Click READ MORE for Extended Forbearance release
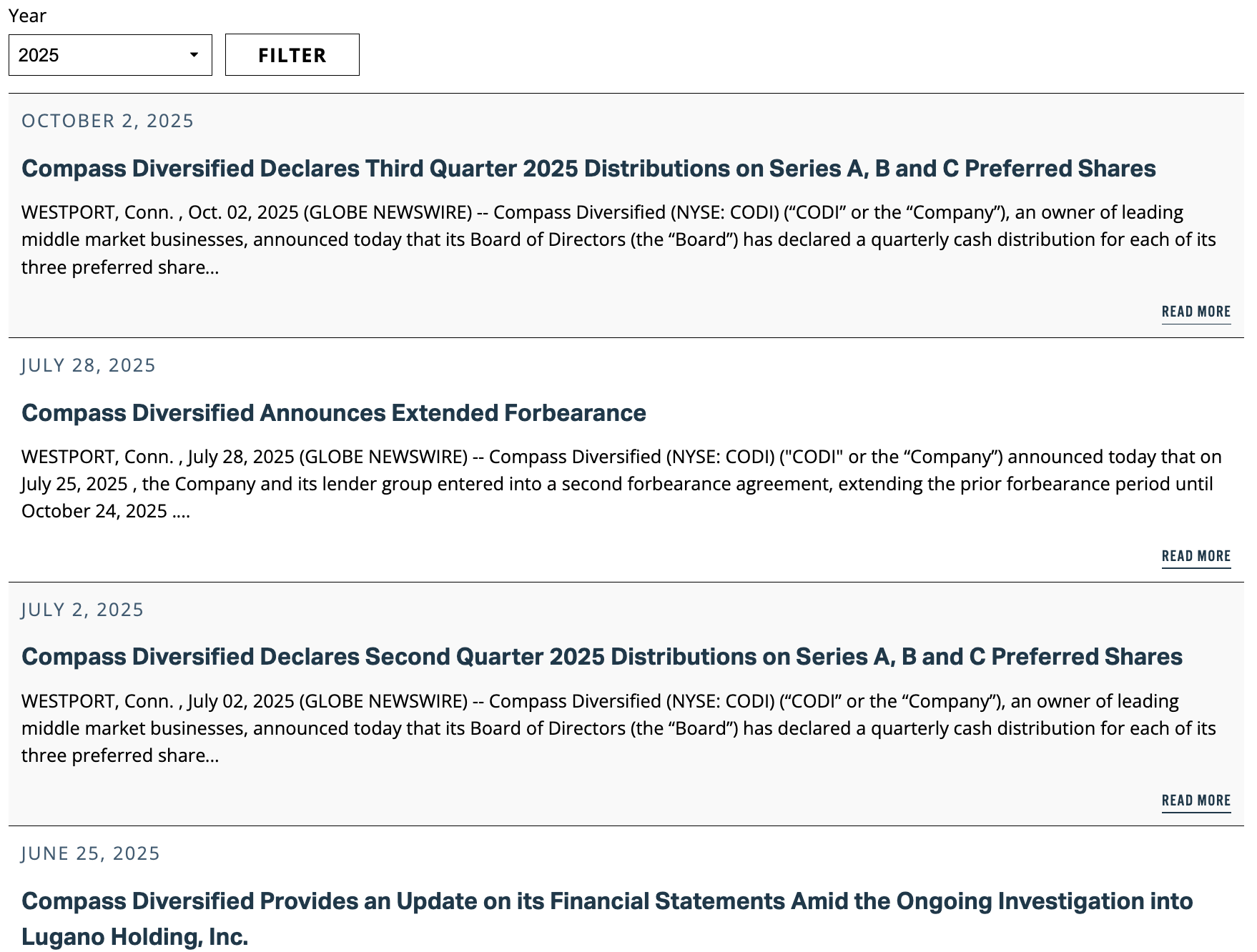Image resolution: width=1257 pixels, height=952 pixels. (1196, 557)
